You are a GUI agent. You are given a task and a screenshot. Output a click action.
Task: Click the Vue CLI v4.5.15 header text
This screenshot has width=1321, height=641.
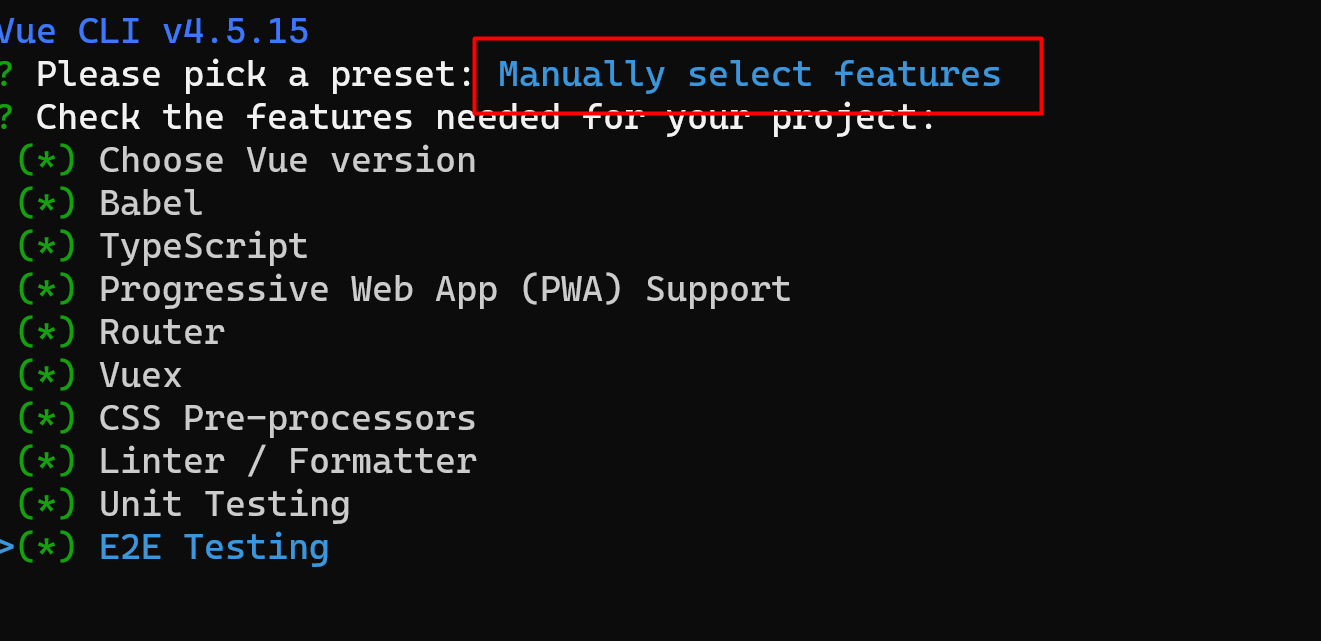(153, 32)
